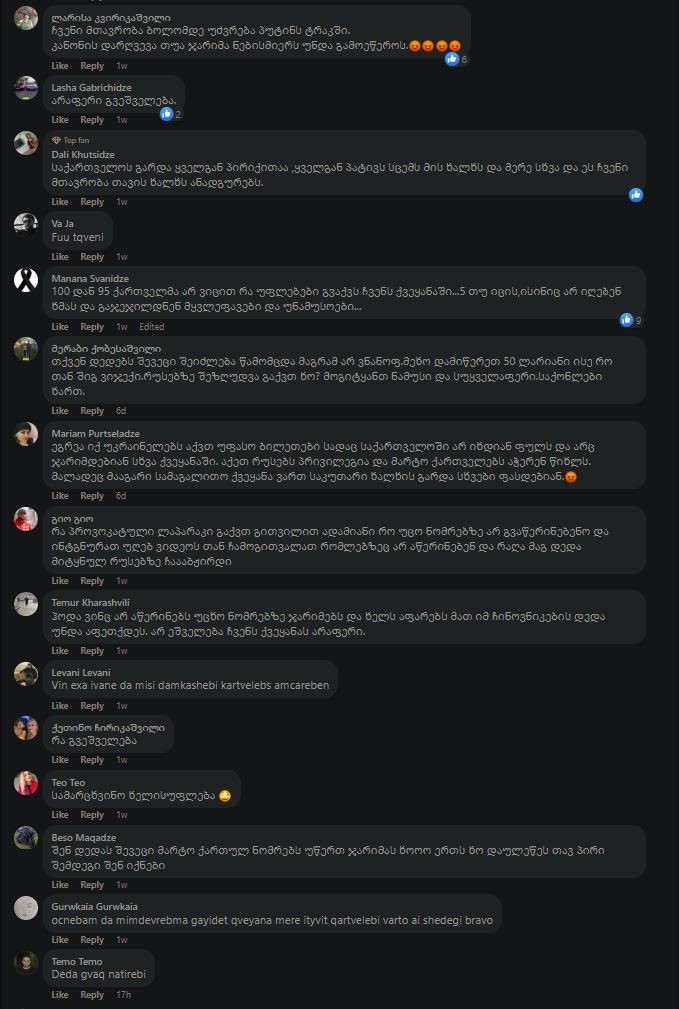
Task: Reply to Va Ja's comment
Action: [92, 257]
